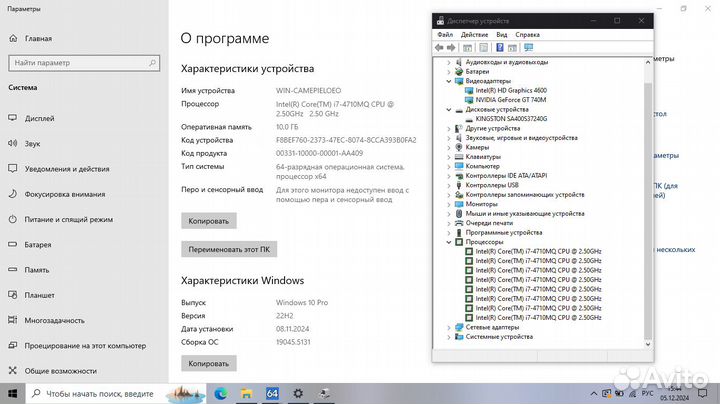720x404 pixels.
Task: Collapse the Дисковые устройства node
Action: 449,110
